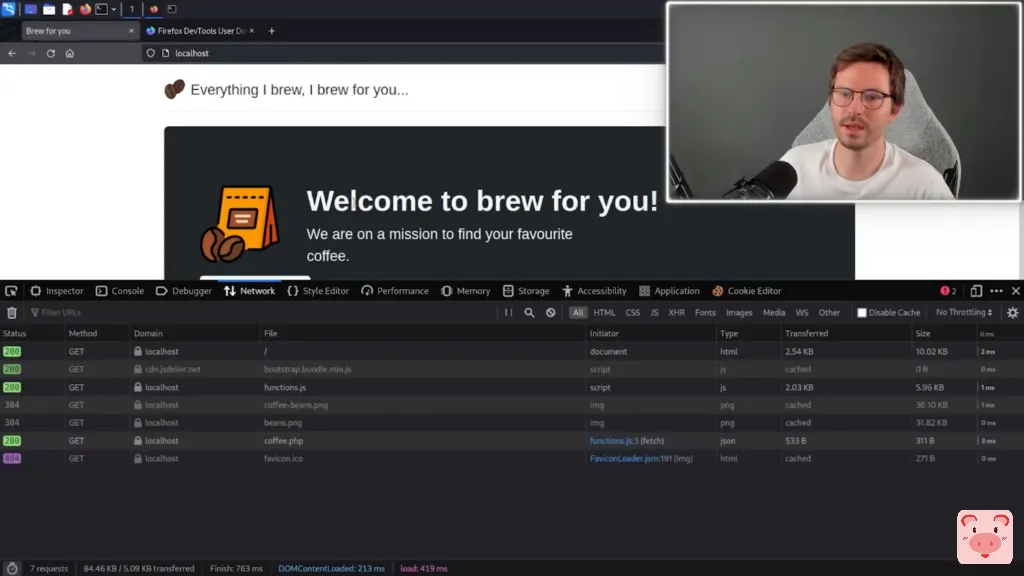
Task: Select the coffee.php request row
Action: [512, 441]
